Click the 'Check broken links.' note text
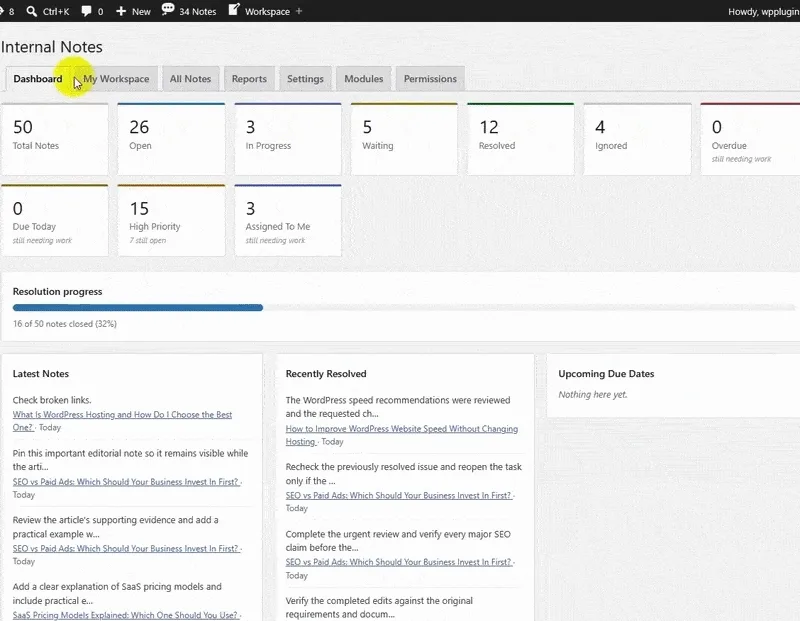This screenshot has width=800, height=621. [x=52, y=400]
